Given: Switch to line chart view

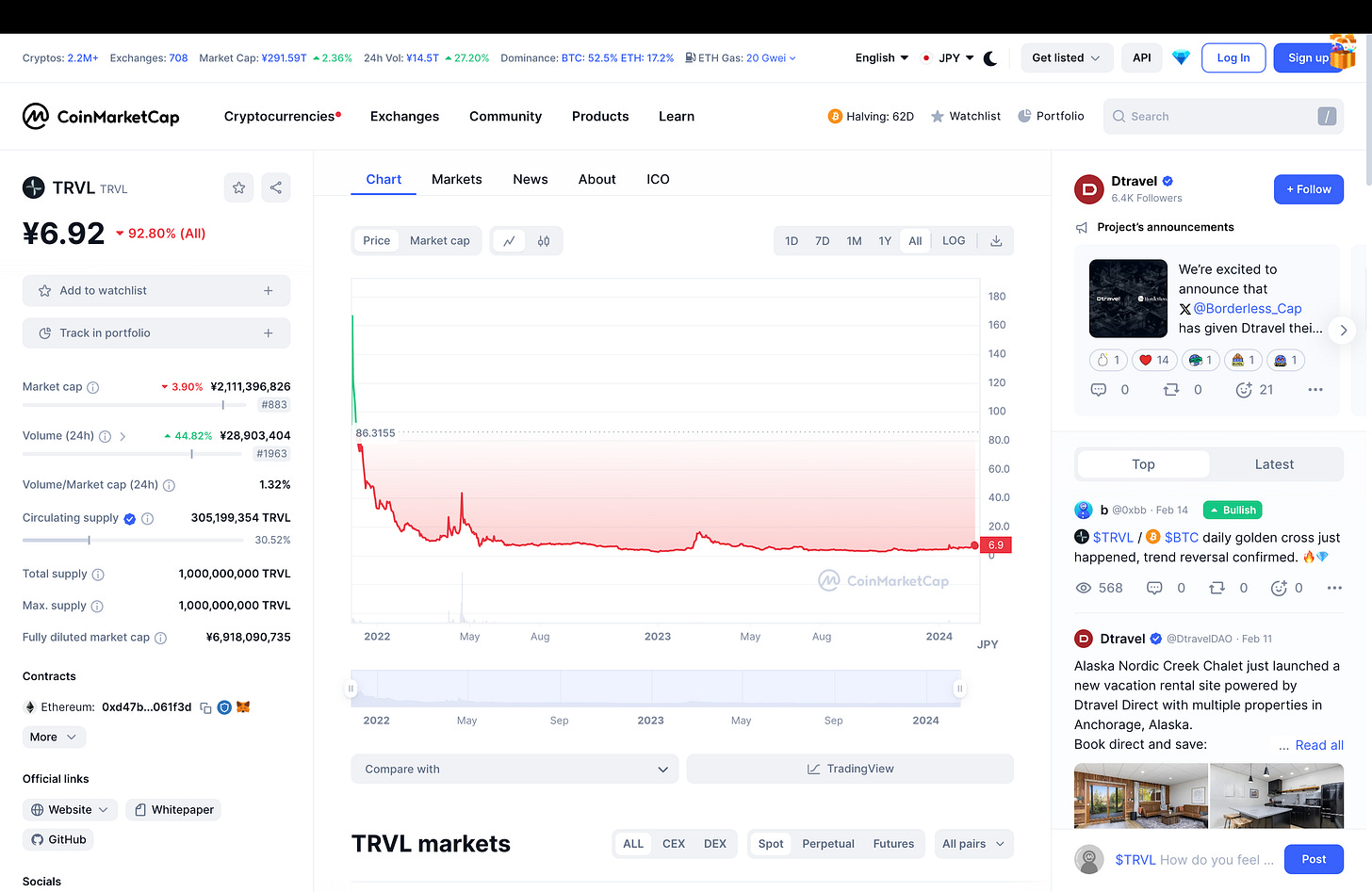Looking at the screenshot, I should pyautogui.click(x=509, y=241).
